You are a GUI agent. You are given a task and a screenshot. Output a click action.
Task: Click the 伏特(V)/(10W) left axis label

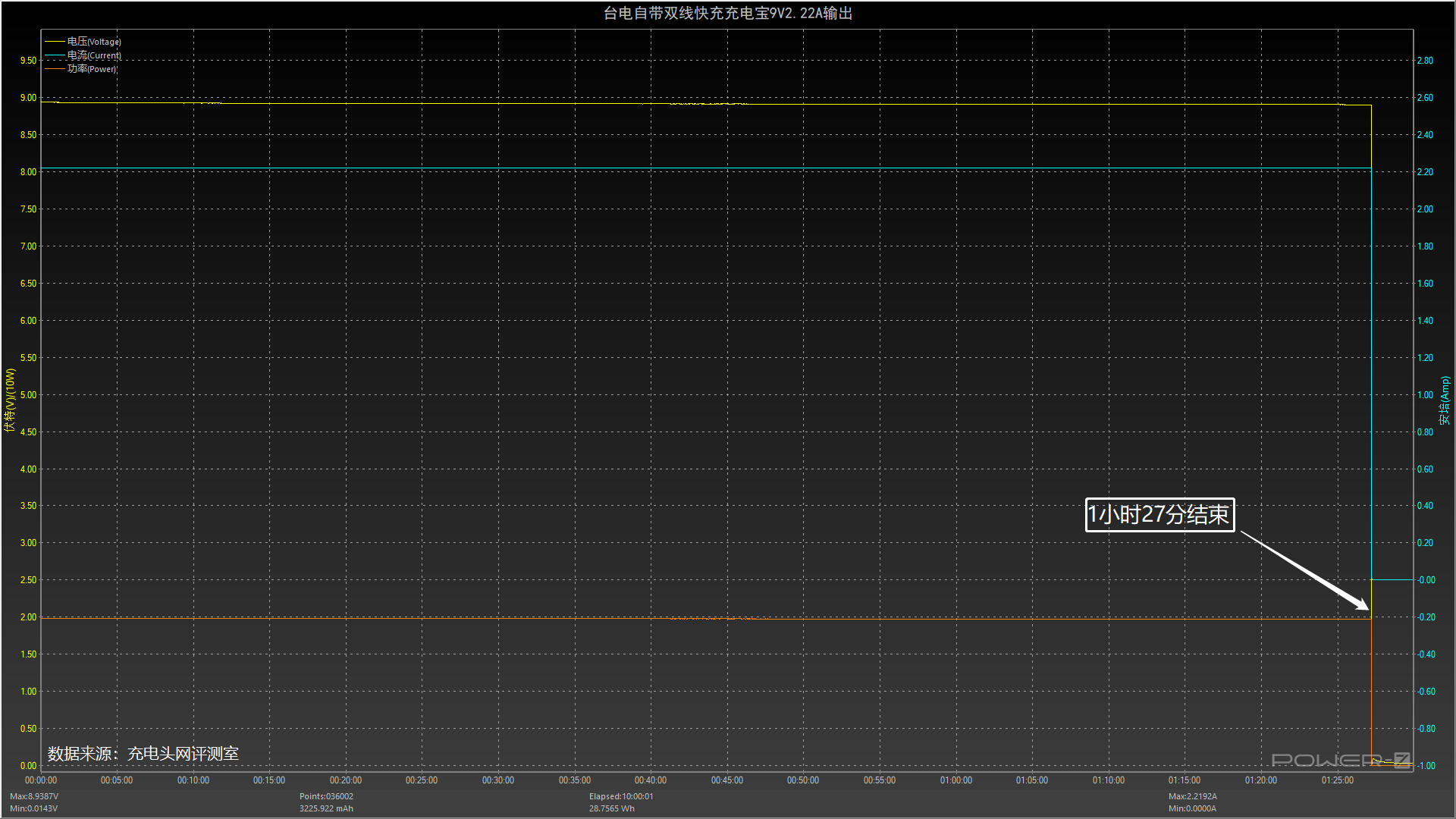pos(10,400)
